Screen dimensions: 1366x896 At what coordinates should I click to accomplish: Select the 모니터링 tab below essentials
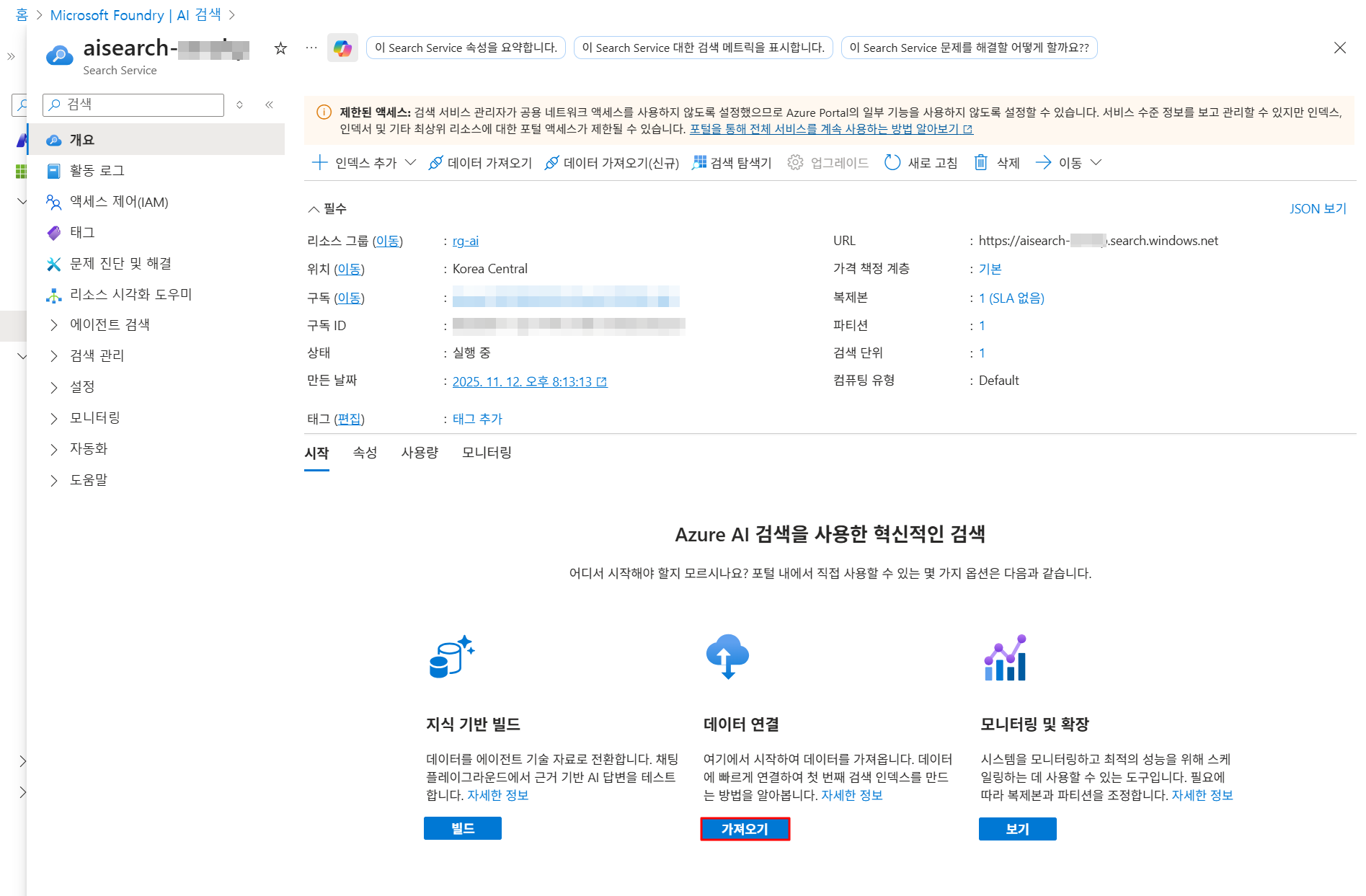click(487, 453)
